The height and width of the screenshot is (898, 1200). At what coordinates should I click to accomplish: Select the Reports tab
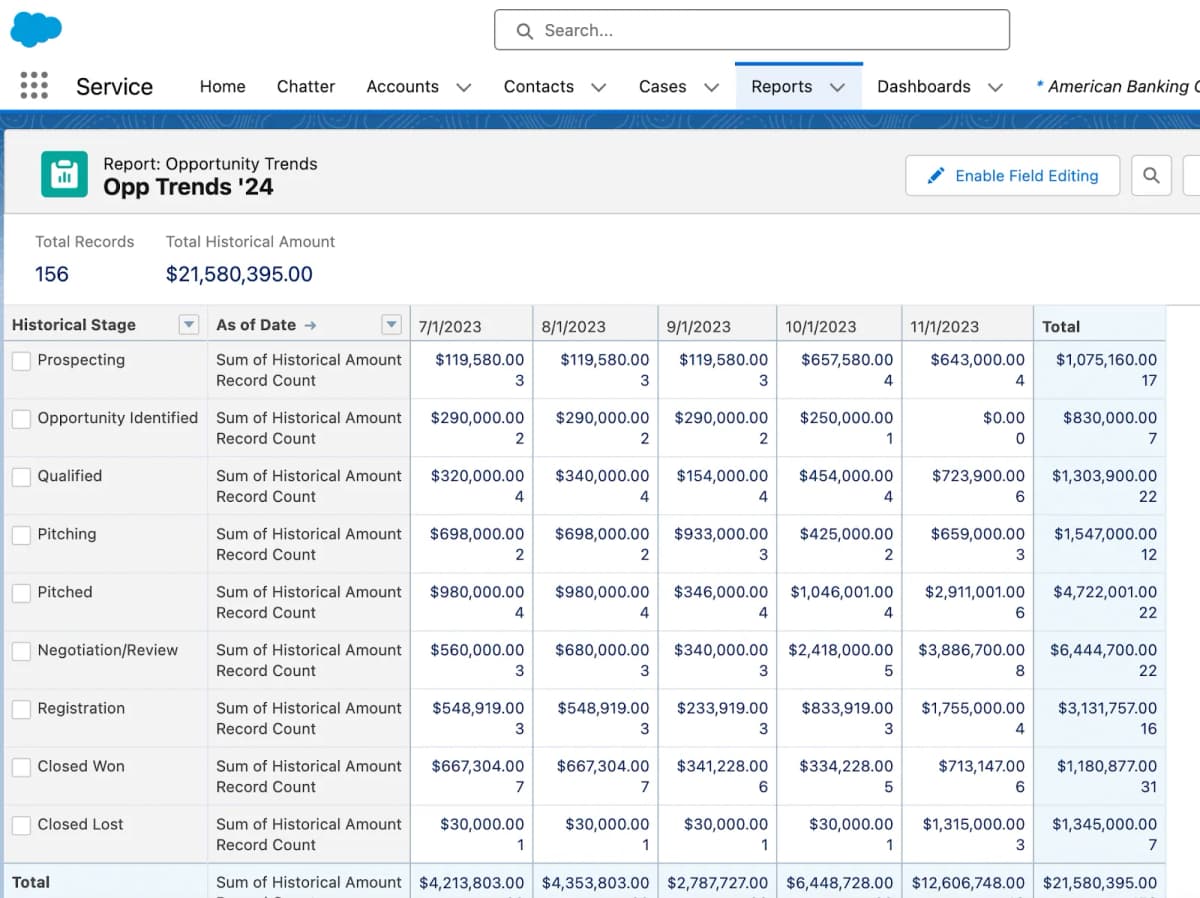pos(781,86)
